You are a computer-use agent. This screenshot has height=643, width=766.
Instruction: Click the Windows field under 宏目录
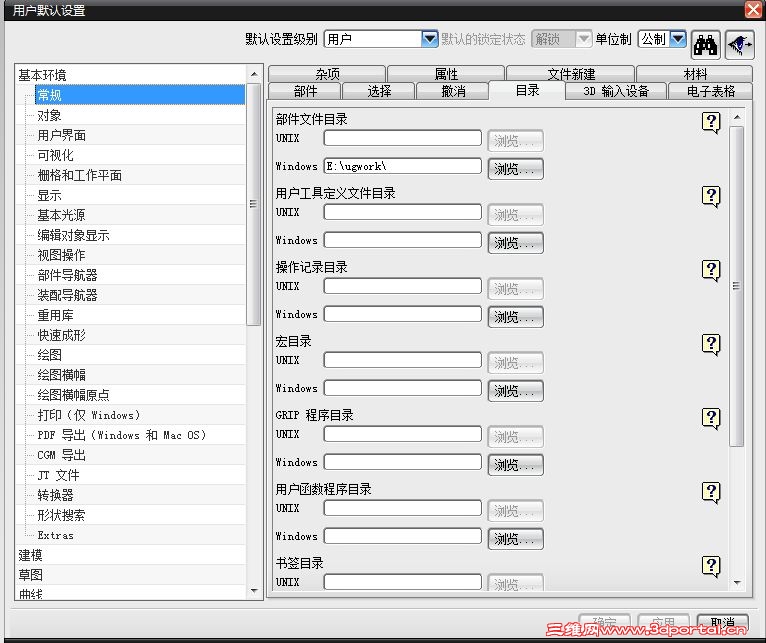pyautogui.click(x=403, y=388)
